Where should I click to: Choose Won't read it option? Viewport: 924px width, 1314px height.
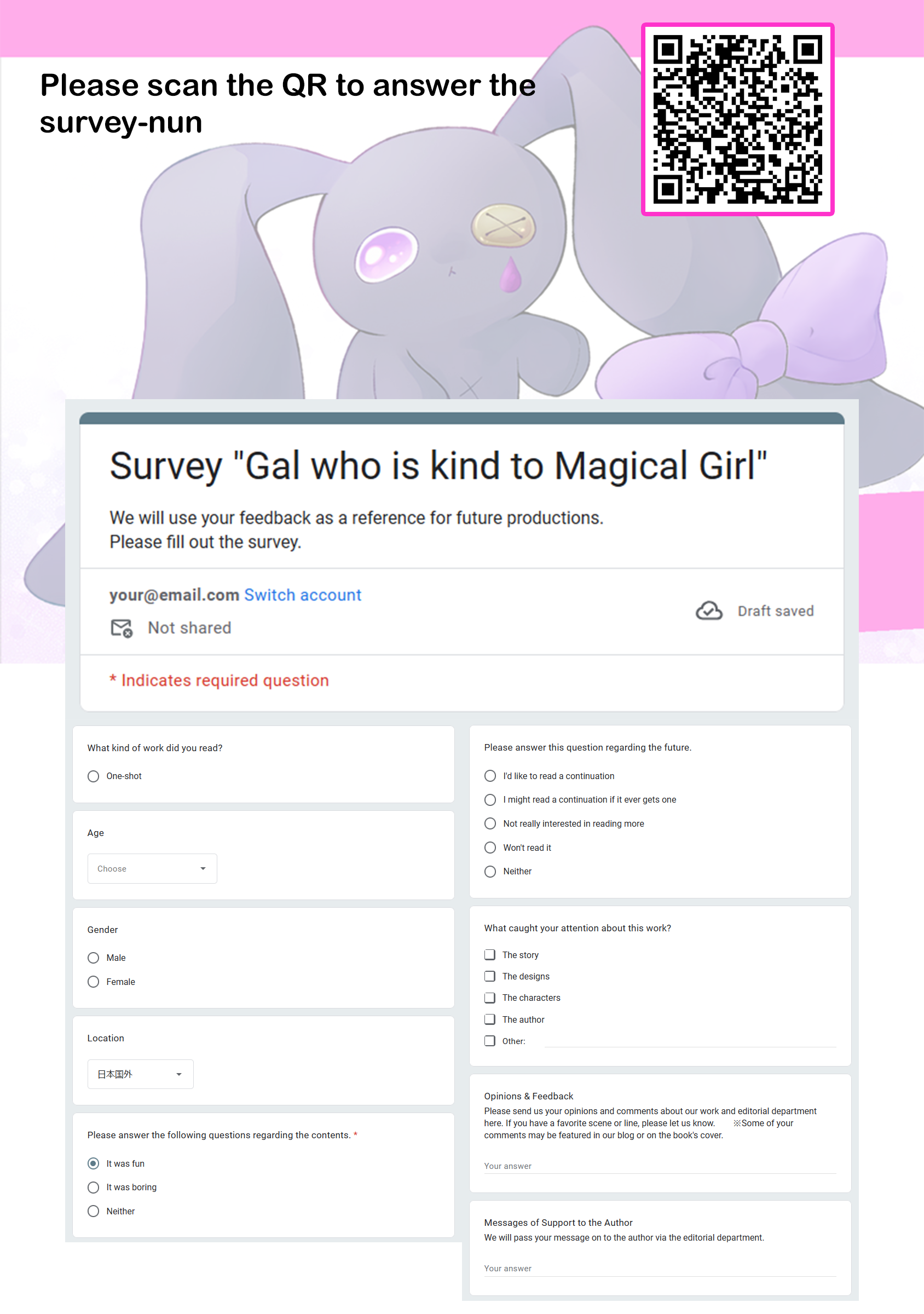click(x=490, y=848)
